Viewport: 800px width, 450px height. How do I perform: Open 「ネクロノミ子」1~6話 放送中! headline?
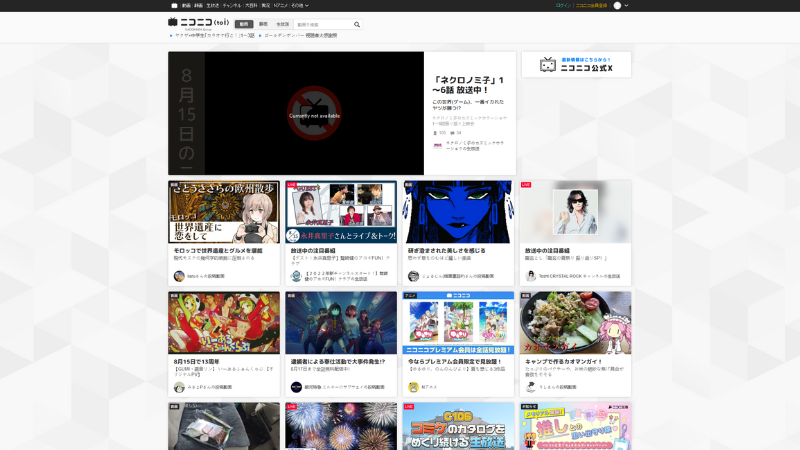click(x=468, y=85)
